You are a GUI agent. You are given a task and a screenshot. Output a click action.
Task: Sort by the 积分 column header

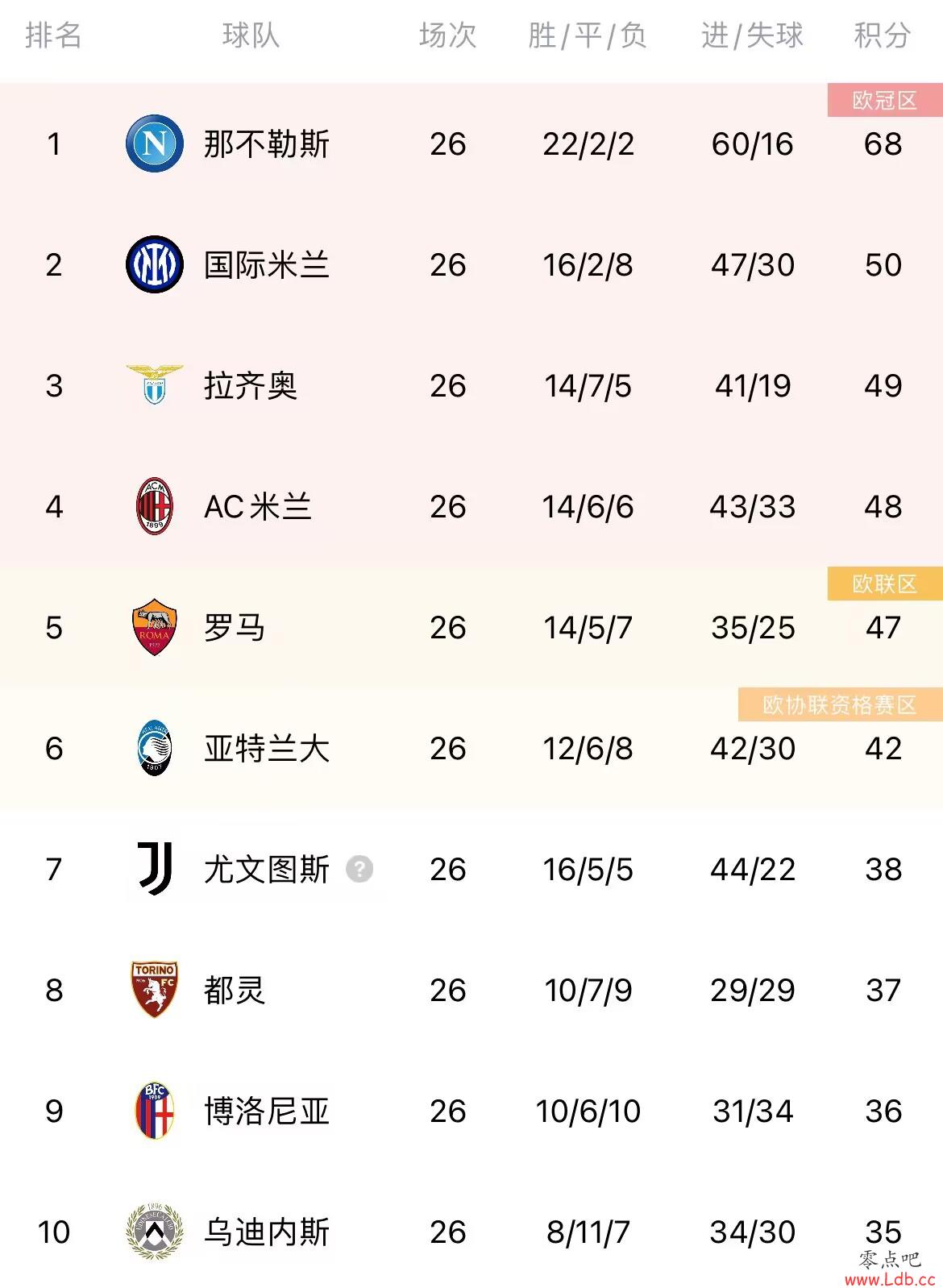pyautogui.click(x=883, y=35)
